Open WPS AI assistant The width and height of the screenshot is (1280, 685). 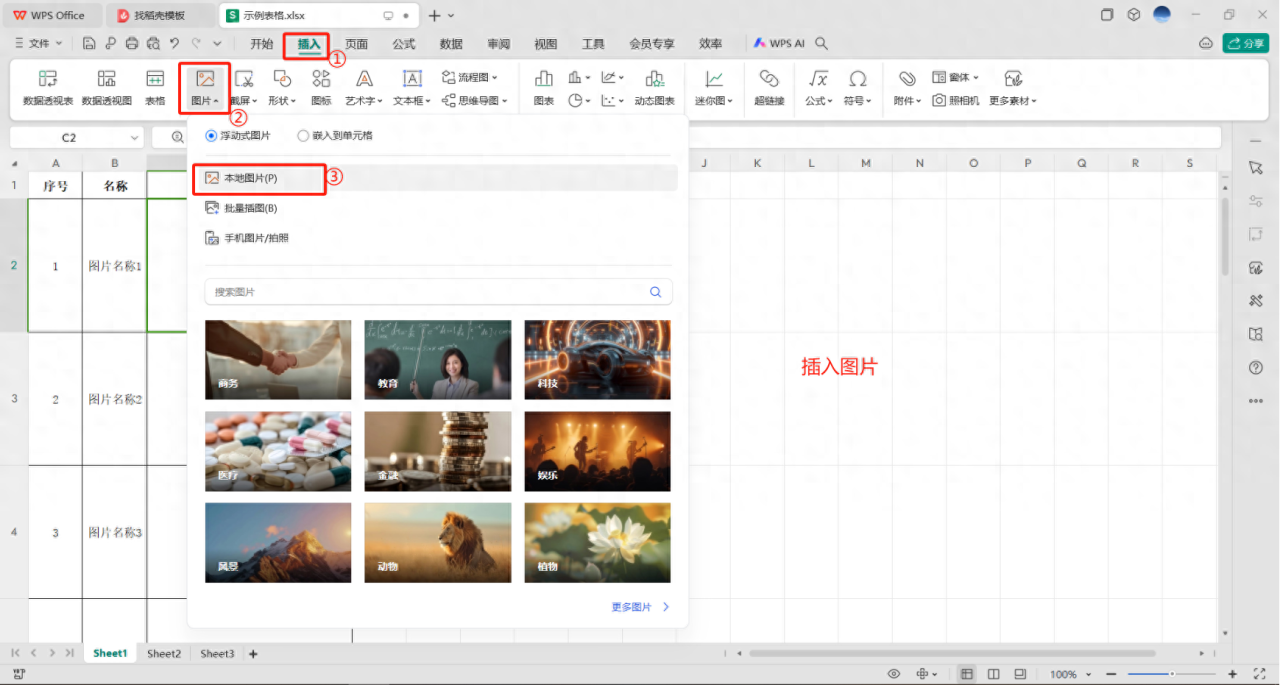[x=780, y=43]
